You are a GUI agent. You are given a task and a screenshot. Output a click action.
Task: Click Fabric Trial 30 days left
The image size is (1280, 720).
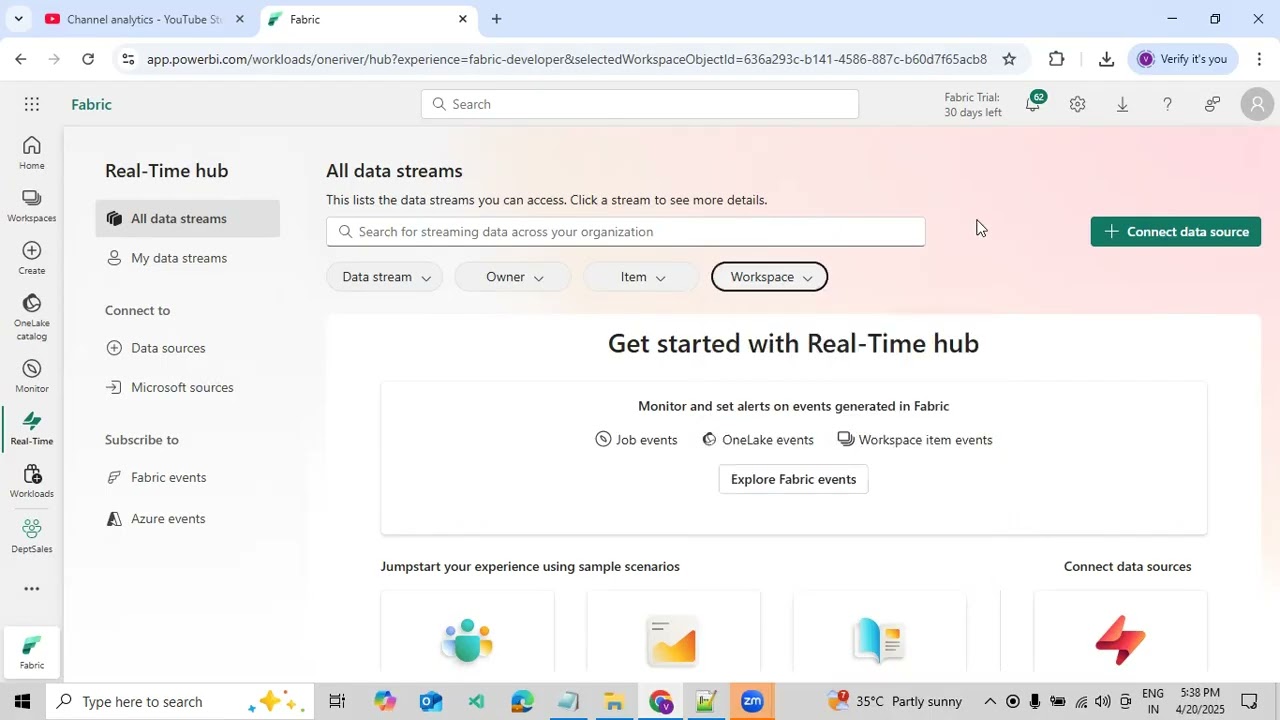click(x=973, y=104)
